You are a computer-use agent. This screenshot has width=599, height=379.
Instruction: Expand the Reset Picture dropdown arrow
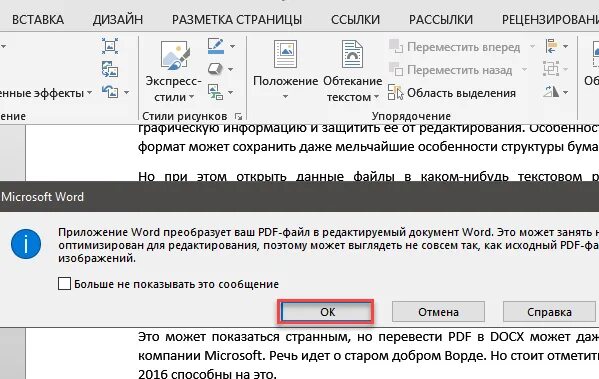(x=126, y=92)
